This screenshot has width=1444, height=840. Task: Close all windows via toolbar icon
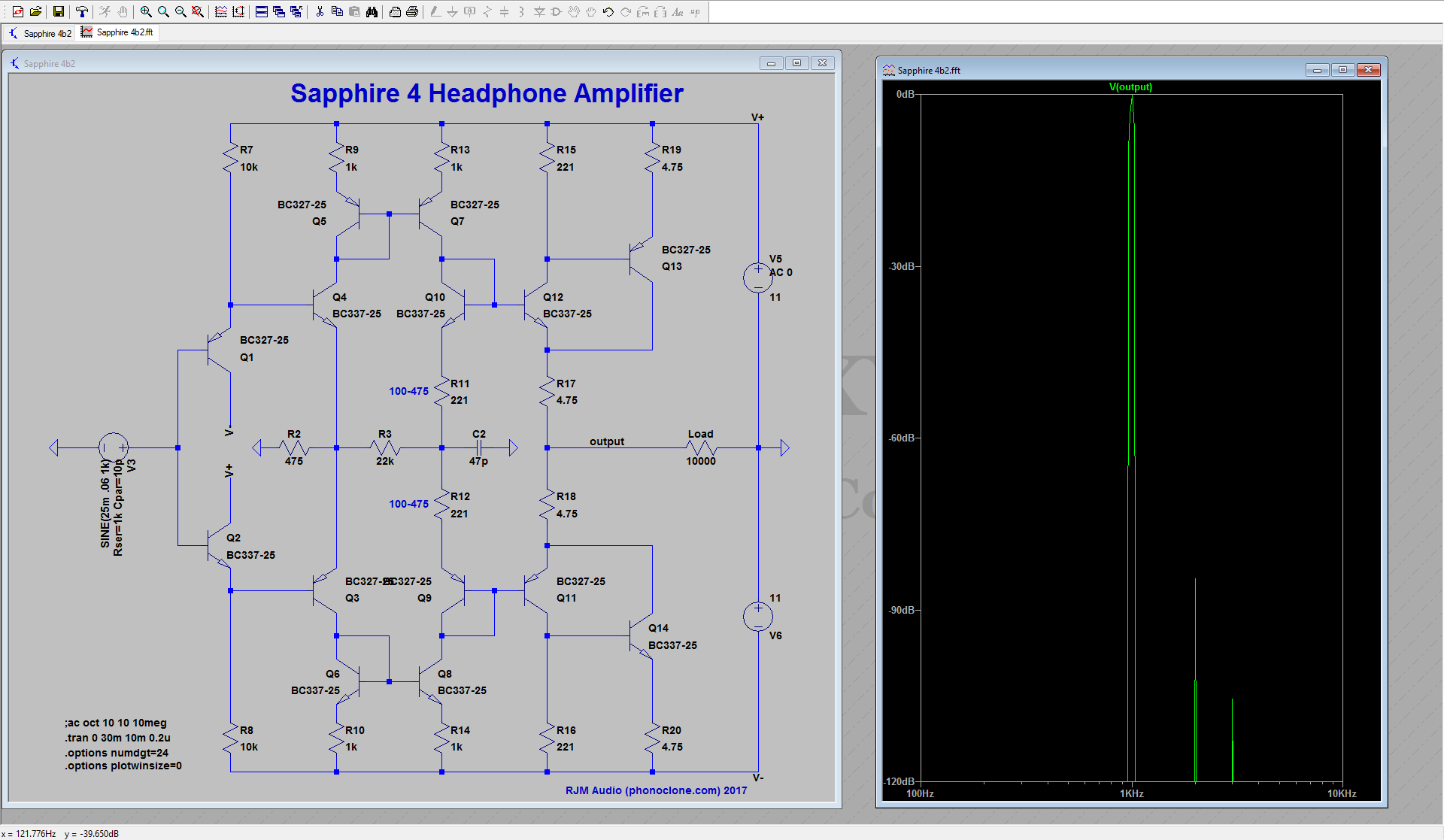point(296,11)
